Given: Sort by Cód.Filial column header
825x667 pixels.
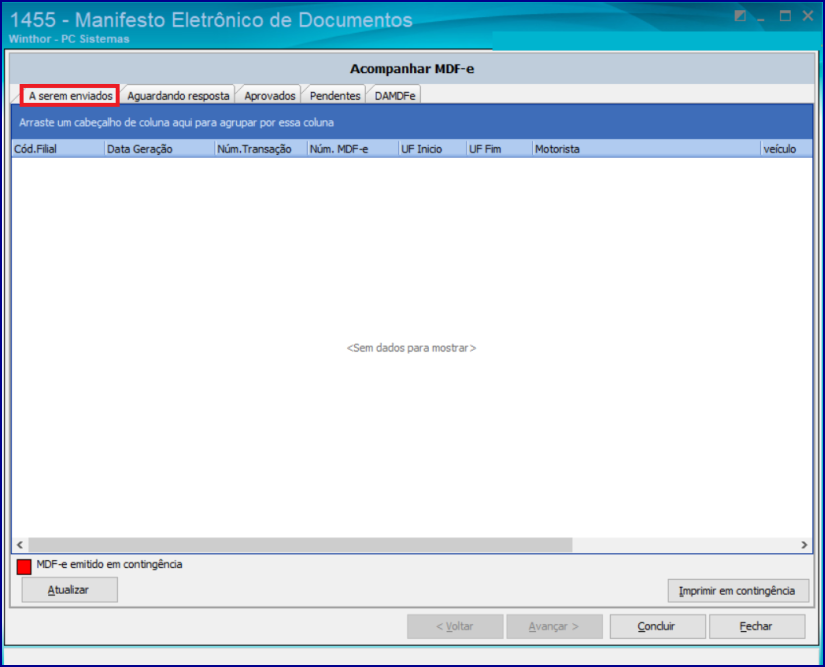Looking at the screenshot, I should [58, 149].
